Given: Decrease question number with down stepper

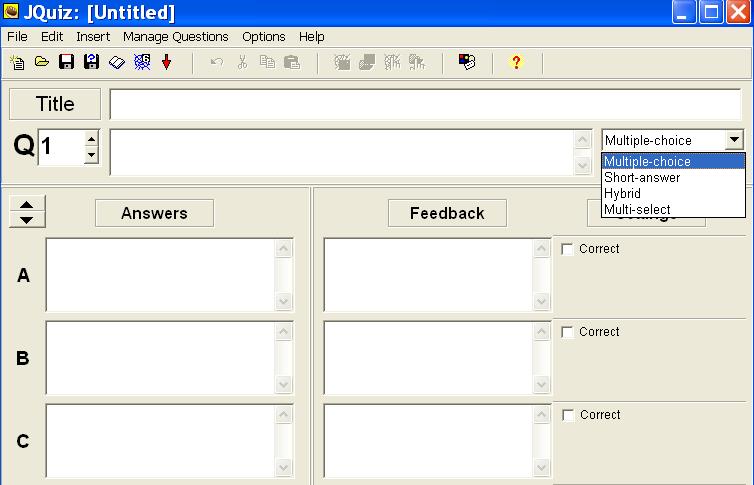Looking at the screenshot, I should [91, 155].
